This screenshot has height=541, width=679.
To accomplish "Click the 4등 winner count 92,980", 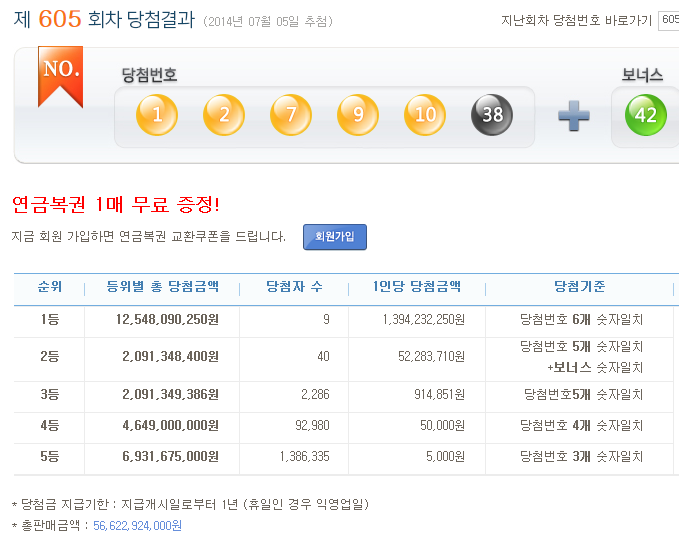I will click(313, 426).
